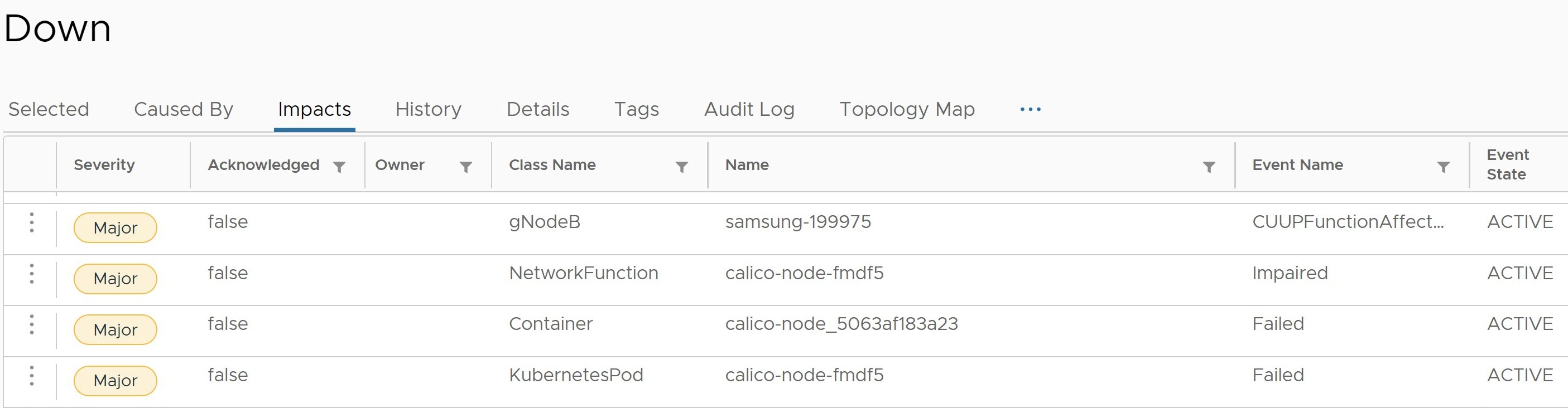The width and height of the screenshot is (1568, 408).
Task: Sort by the Acknowledged column header
Action: pyautogui.click(x=263, y=165)
